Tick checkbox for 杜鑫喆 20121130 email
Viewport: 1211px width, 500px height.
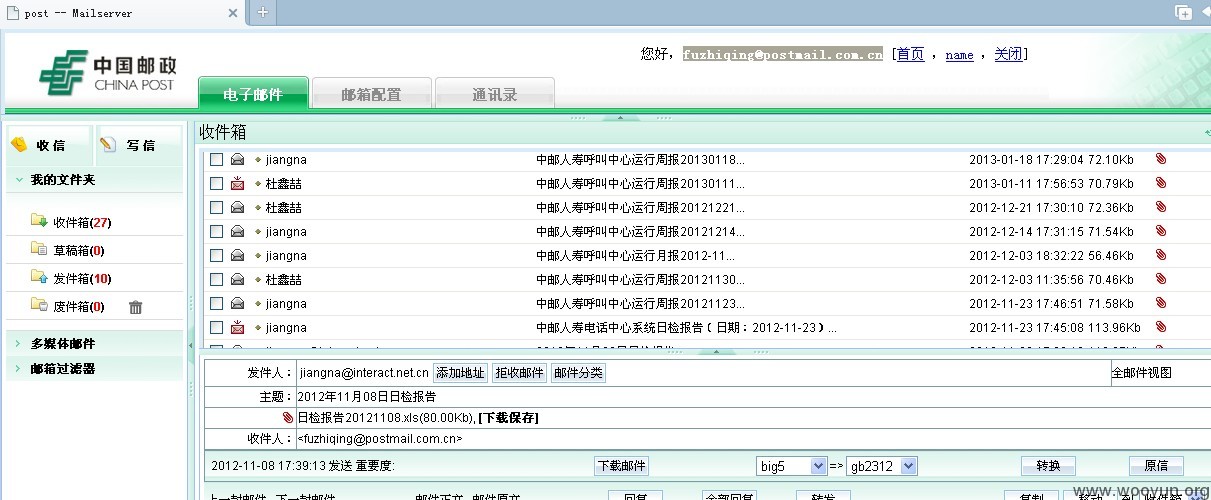coord(216,279)
